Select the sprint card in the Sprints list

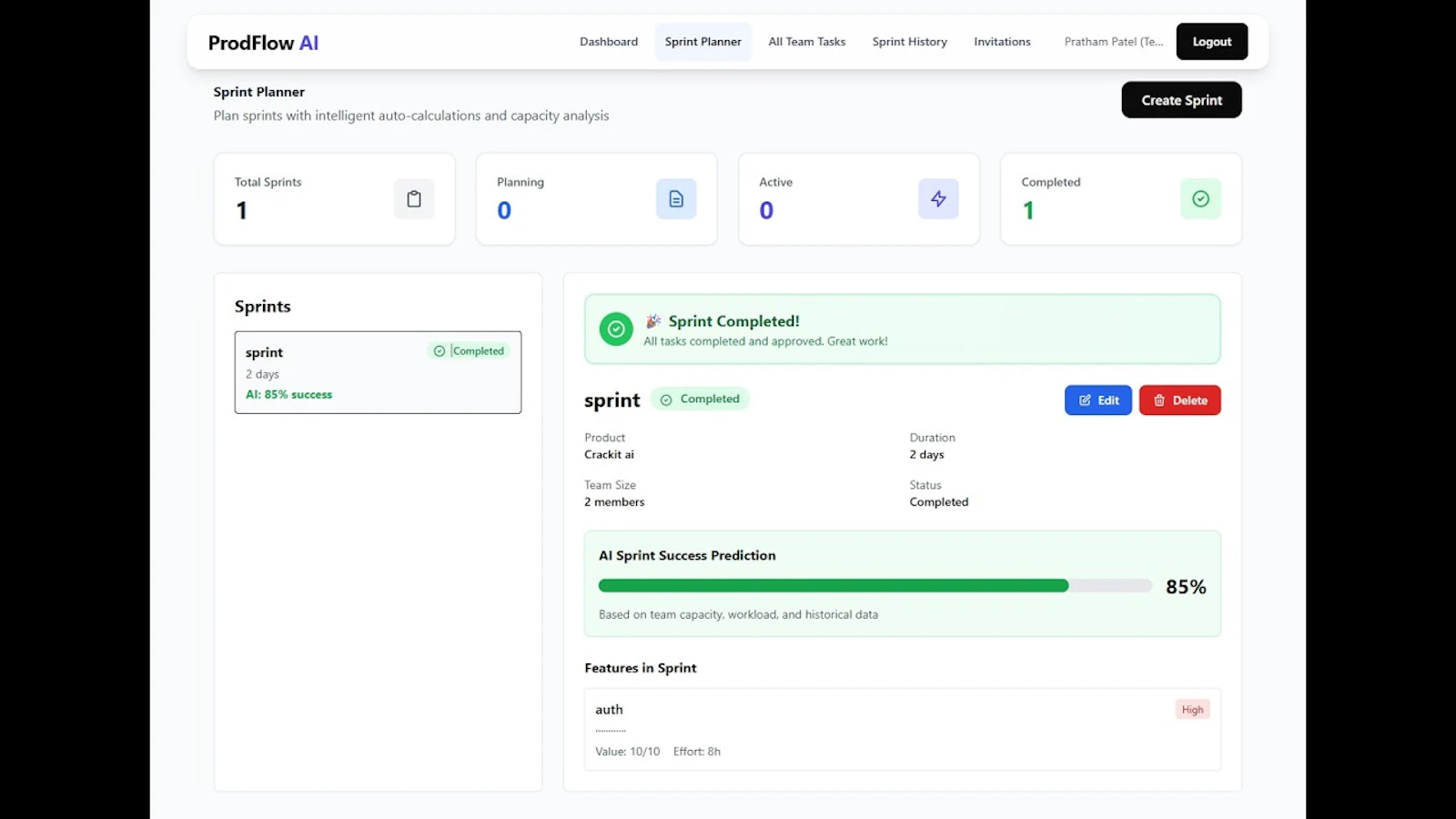point(378,372)
